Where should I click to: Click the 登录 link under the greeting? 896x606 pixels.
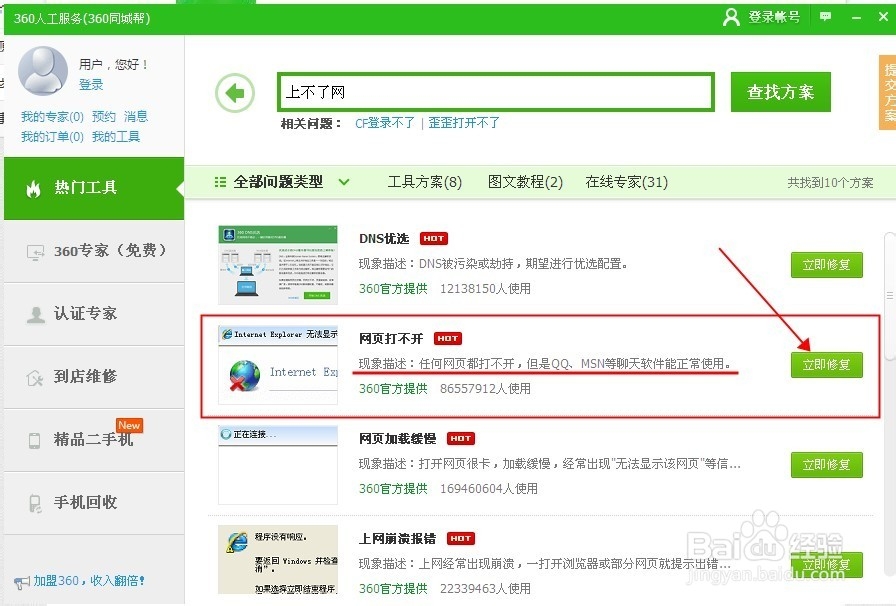click(x=91, y=85)
